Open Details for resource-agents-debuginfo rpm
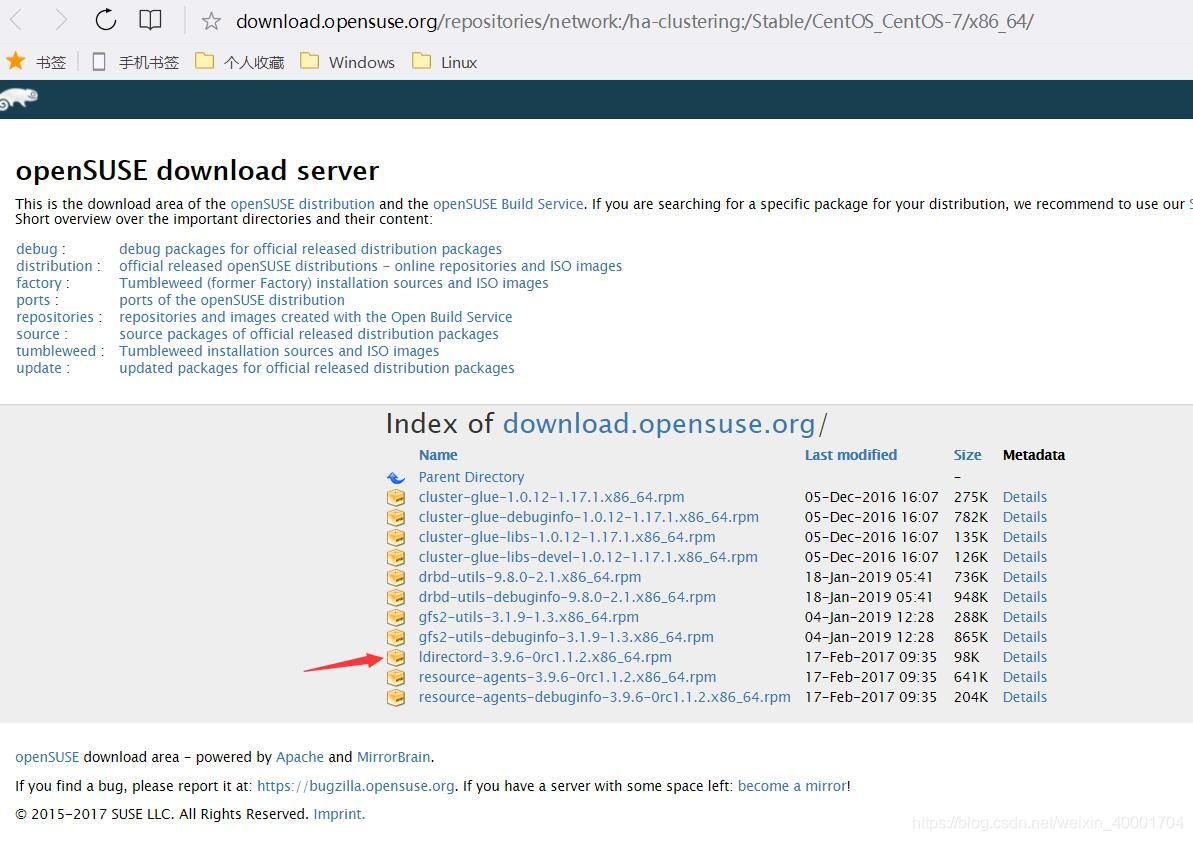Screen dimensions: 1193x841 click(x=1025, y=697)
